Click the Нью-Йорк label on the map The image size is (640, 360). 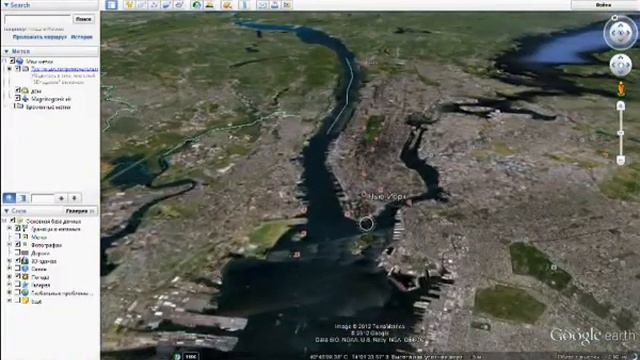coord(387,196)
